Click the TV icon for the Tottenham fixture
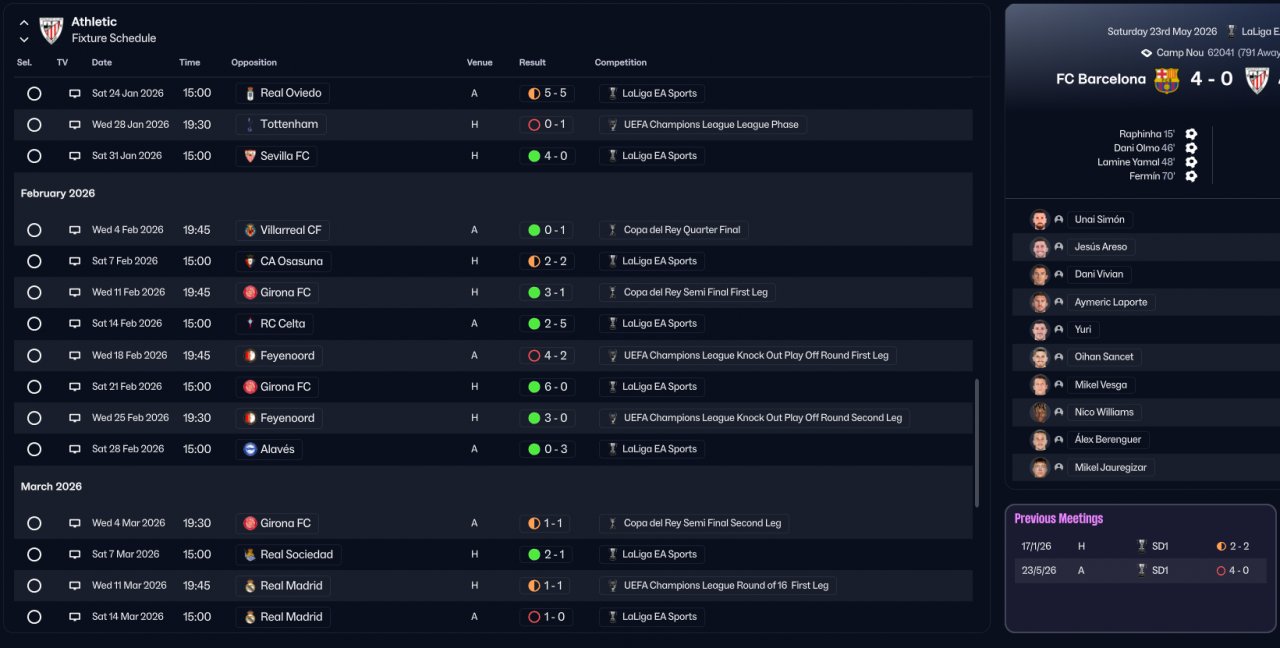 pos(74,125)
